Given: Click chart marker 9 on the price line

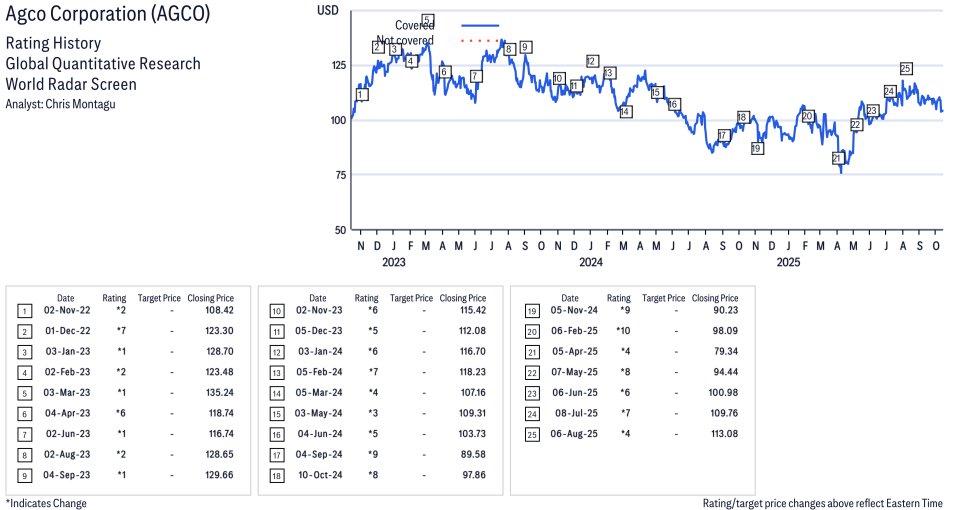Looking at the screenshot, I should [x=526, y=47].
